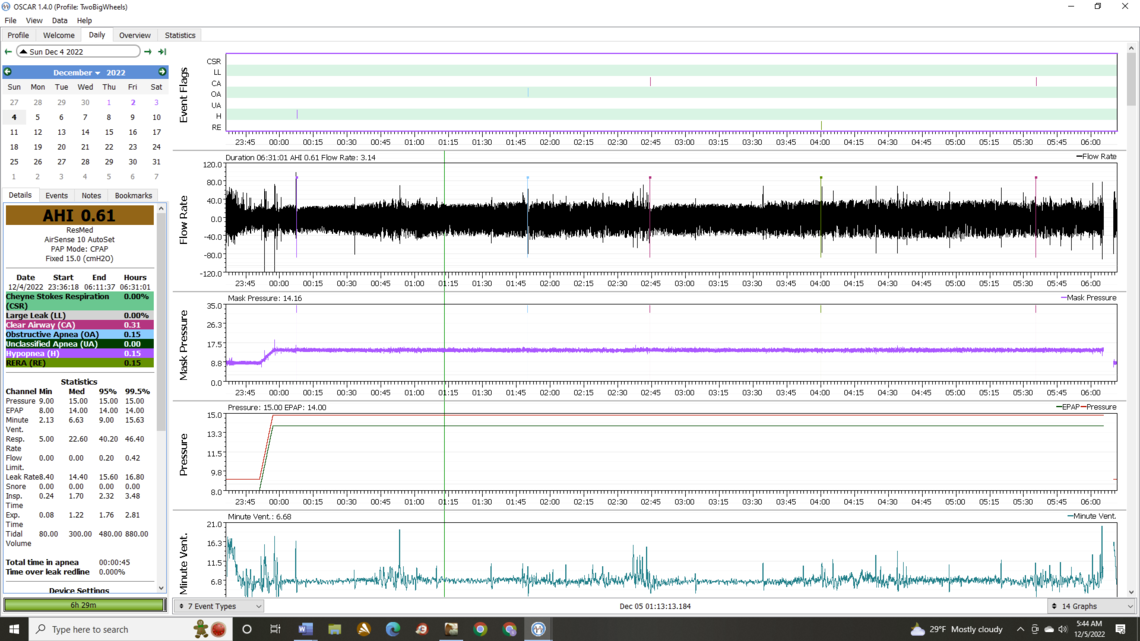Open the Bookmarks tab in the left panel

click(x=133, y=195)
